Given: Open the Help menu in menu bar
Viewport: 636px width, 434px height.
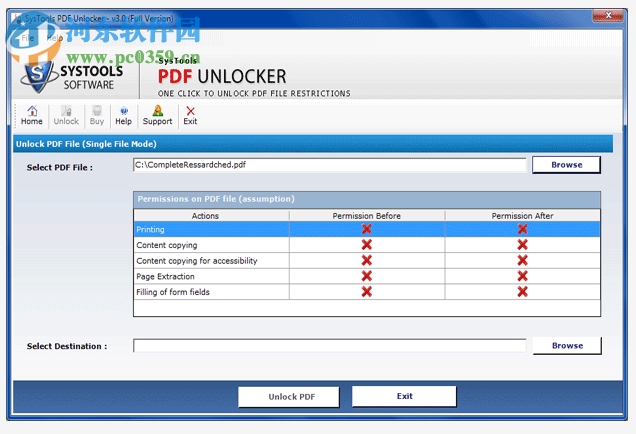Looking at the screenshot, I should click(x=55, y=38).
